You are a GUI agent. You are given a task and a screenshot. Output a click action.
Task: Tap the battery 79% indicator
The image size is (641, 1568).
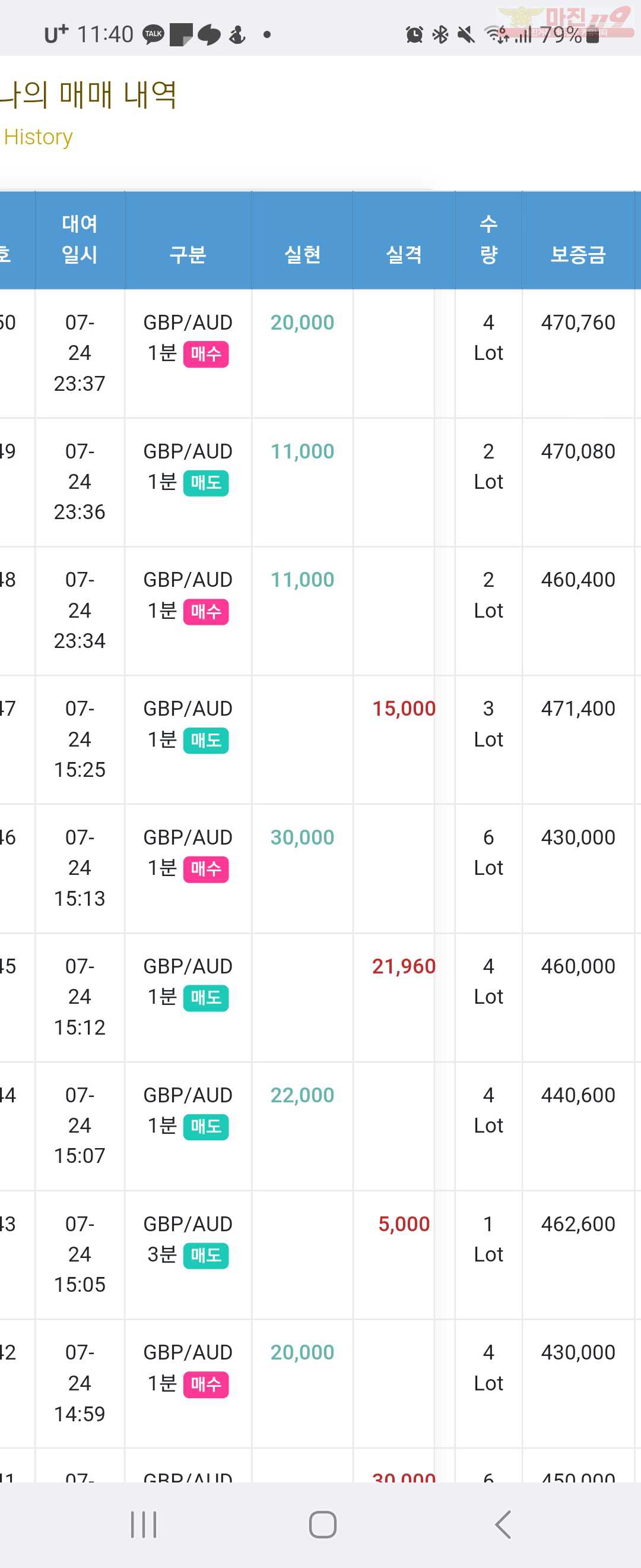coord(570,34)
